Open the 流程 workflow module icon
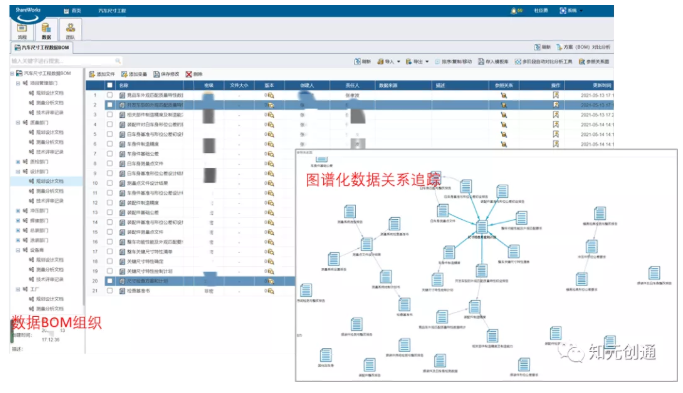The width and height of the screenshot is (683, 393). [22, 29]
